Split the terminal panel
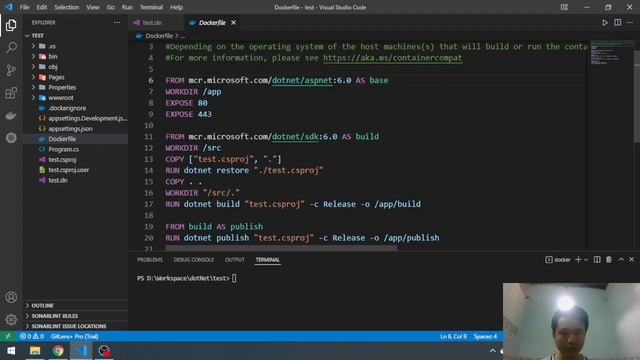 pos(597,260)
